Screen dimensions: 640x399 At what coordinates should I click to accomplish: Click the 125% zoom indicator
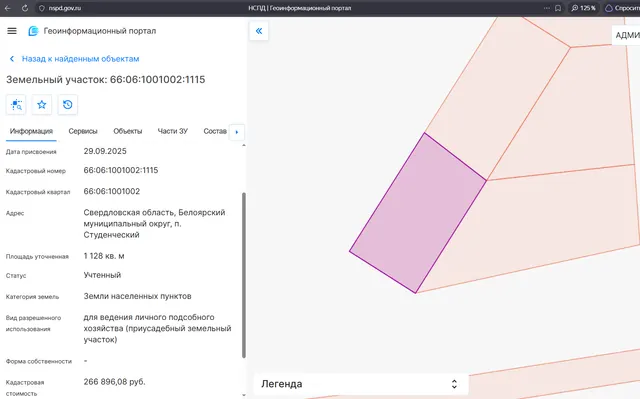(584, 8)
